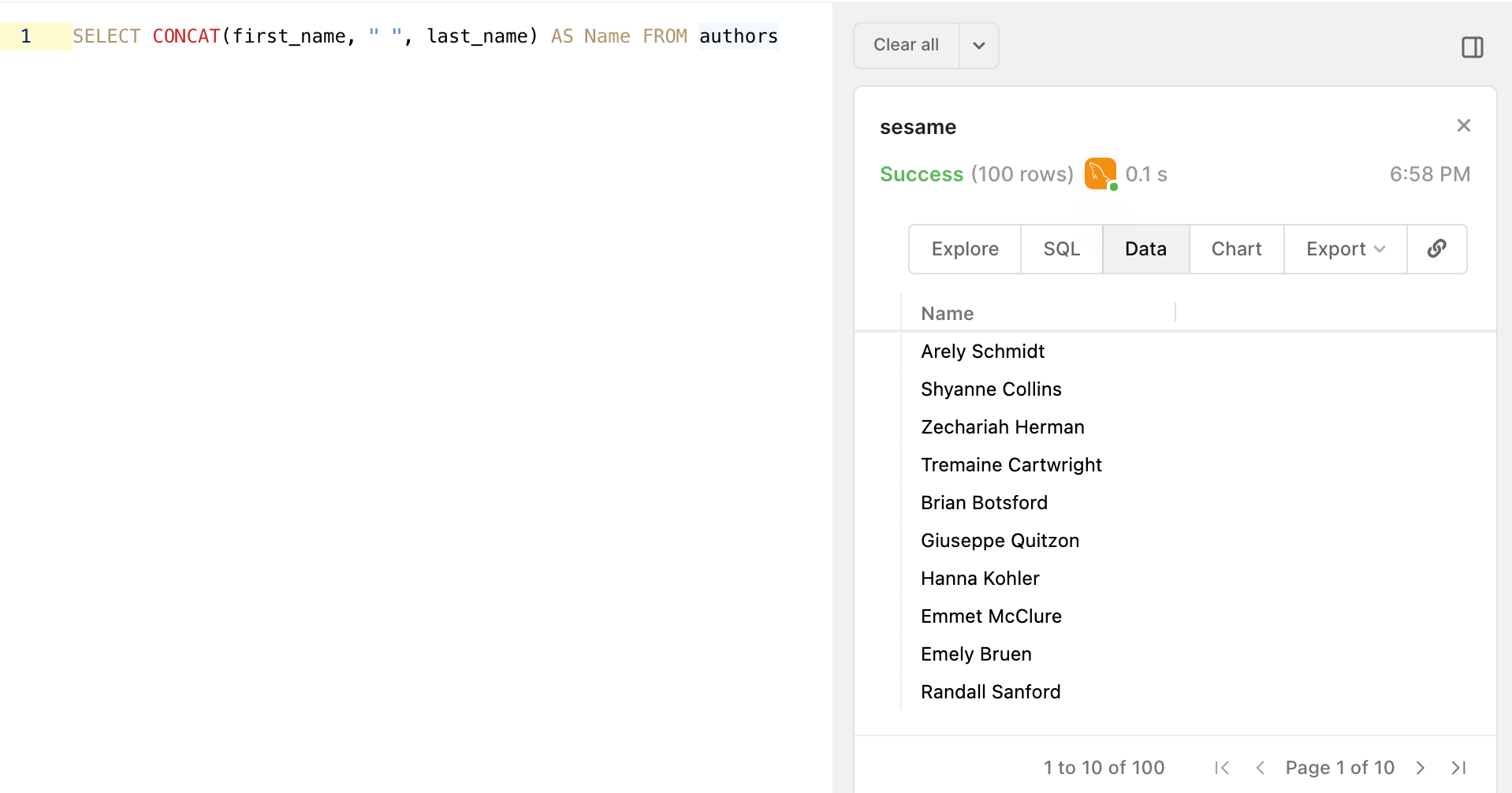Place cursor in the SQL query editor
Image resolution: width=1512 pixels, height=793 pixels.
(394, 36)
